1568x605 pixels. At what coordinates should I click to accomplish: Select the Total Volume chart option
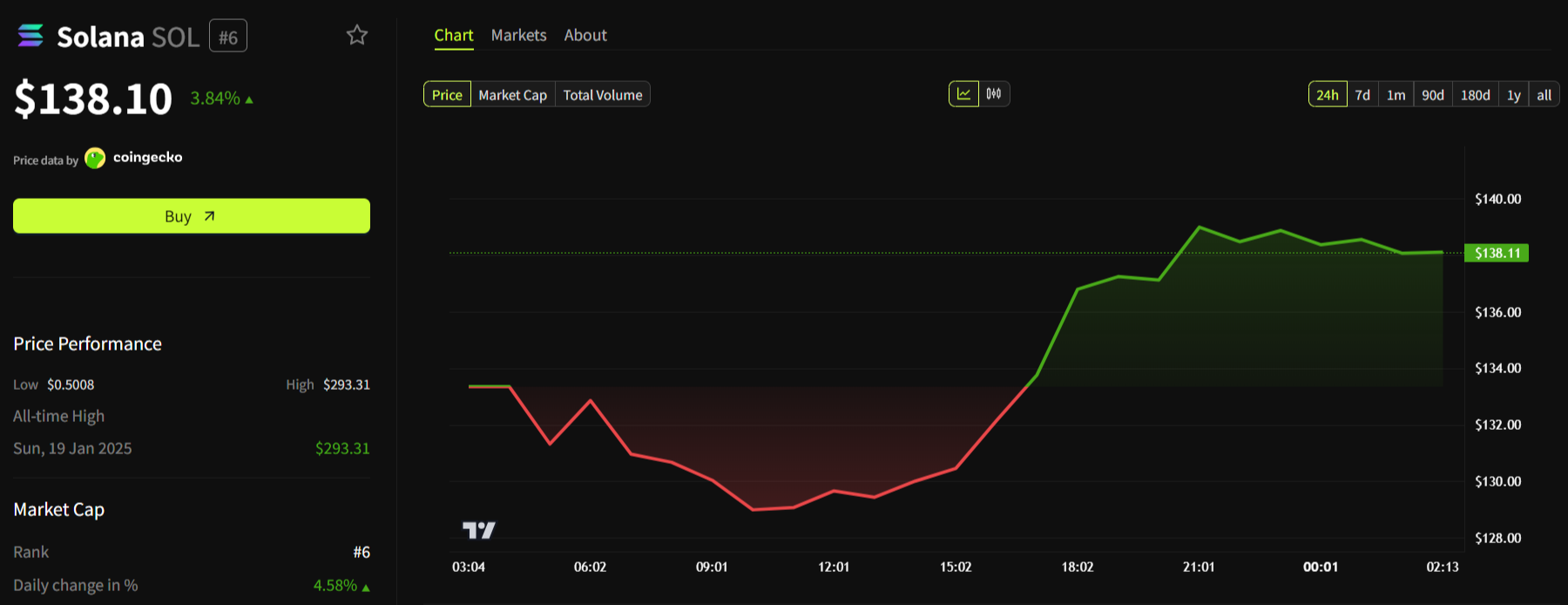click(603, 94)
